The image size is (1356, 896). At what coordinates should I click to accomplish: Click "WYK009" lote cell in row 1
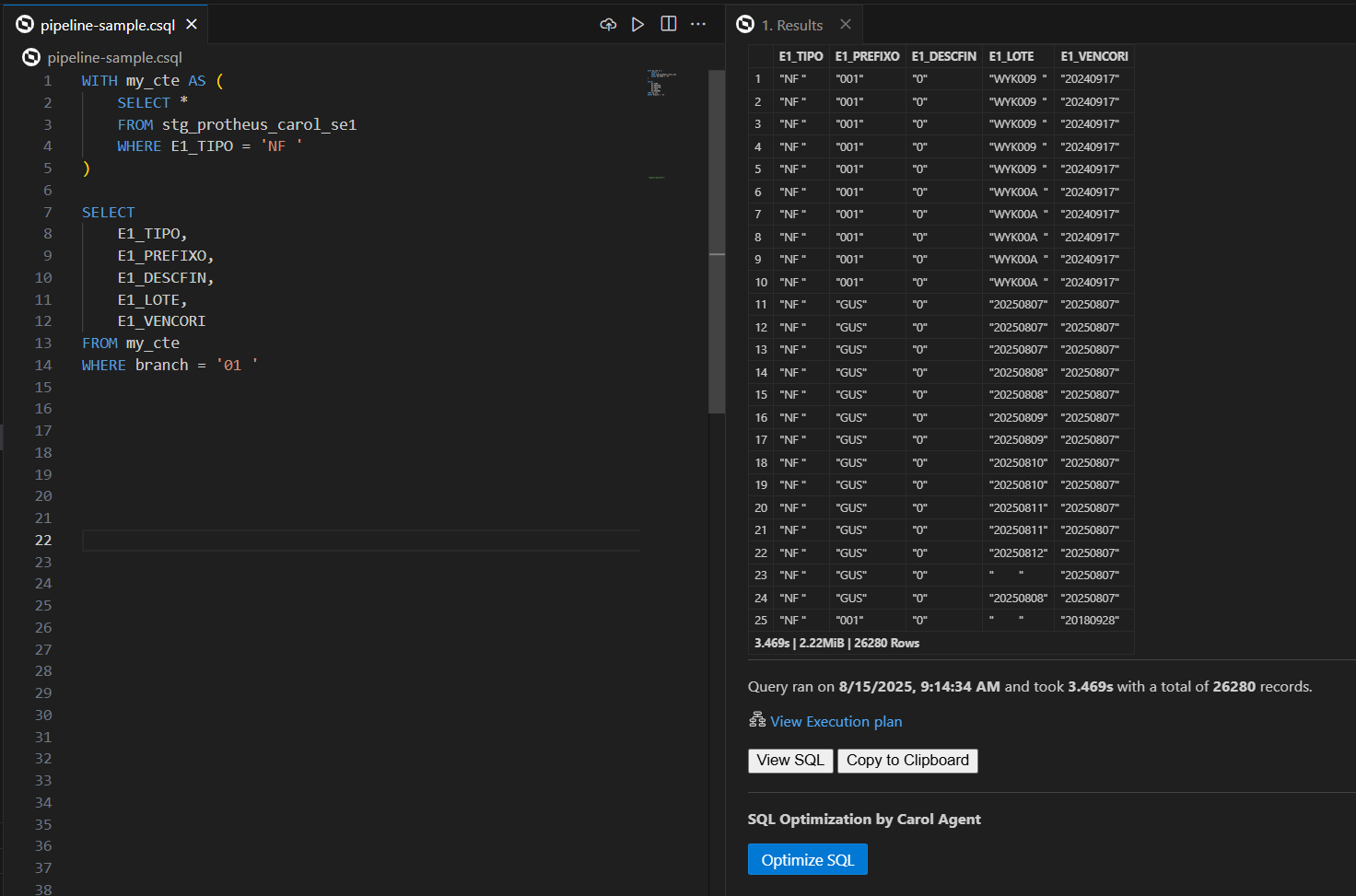point(1018,79)
